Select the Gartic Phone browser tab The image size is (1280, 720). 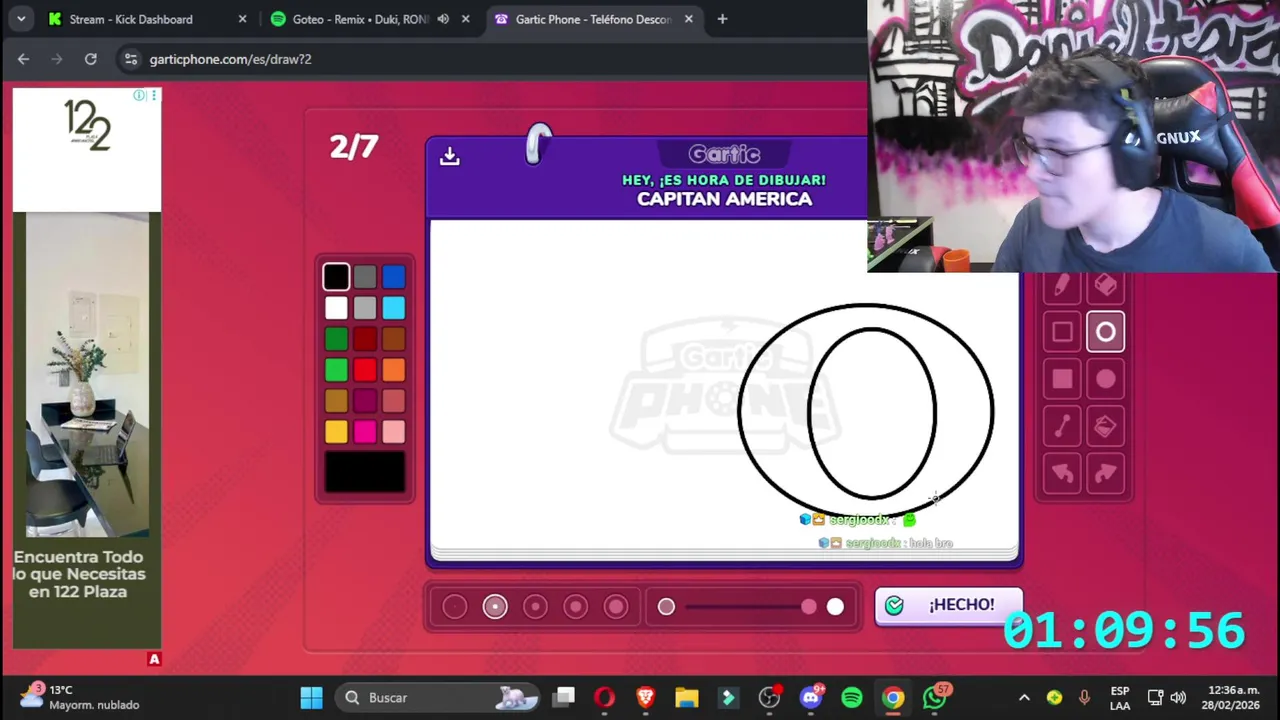(x=593, y=19)
